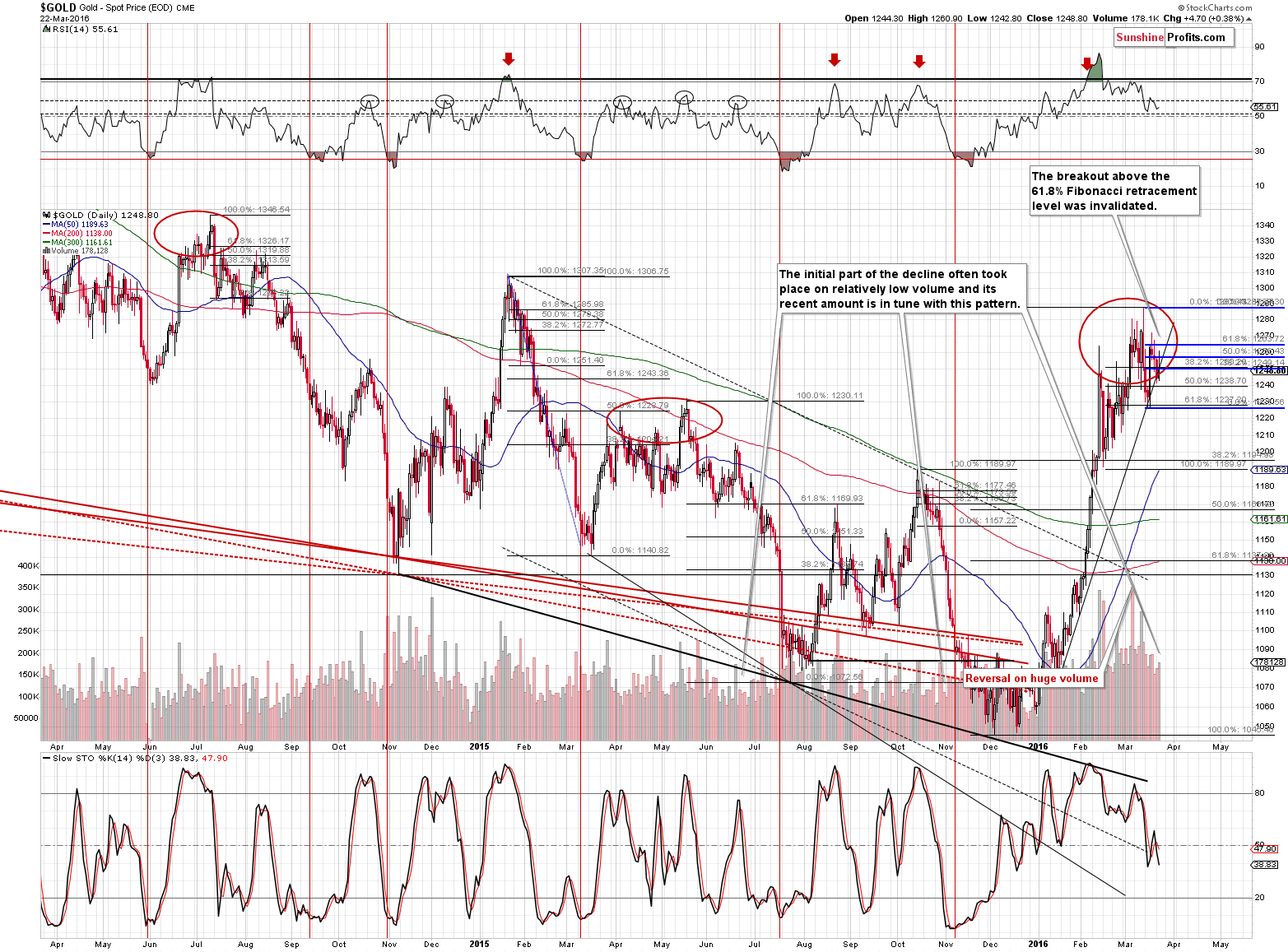Click the 0.0%: 1157.22 Fibonacci label
Screen dimensions: 1288x952
pos(988,521)
